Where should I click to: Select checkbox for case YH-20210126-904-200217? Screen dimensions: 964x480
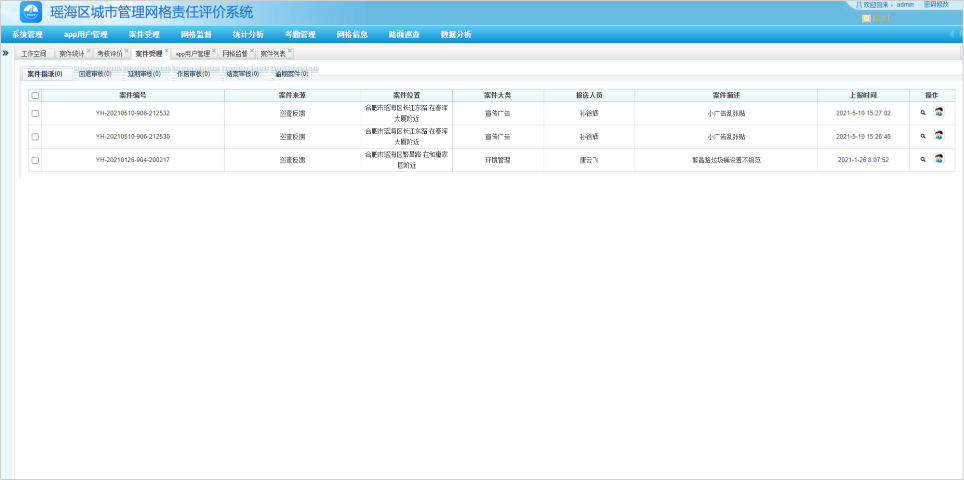[35, 160]
